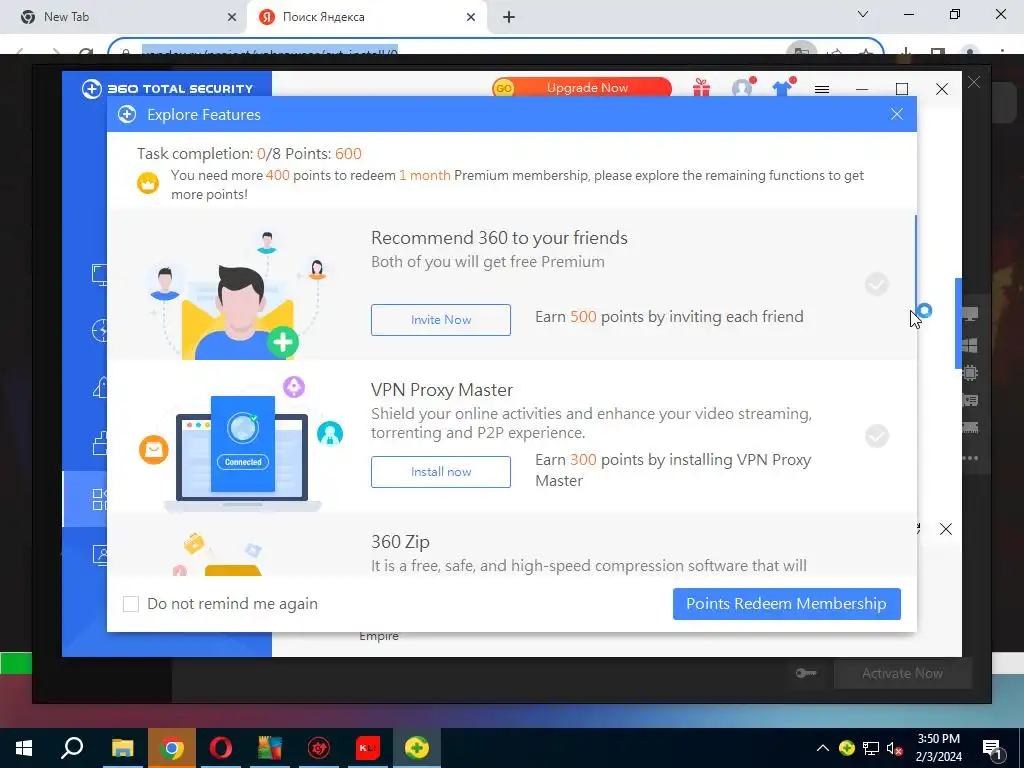Close the panel with the X below the dialog

tap(946, 529)
